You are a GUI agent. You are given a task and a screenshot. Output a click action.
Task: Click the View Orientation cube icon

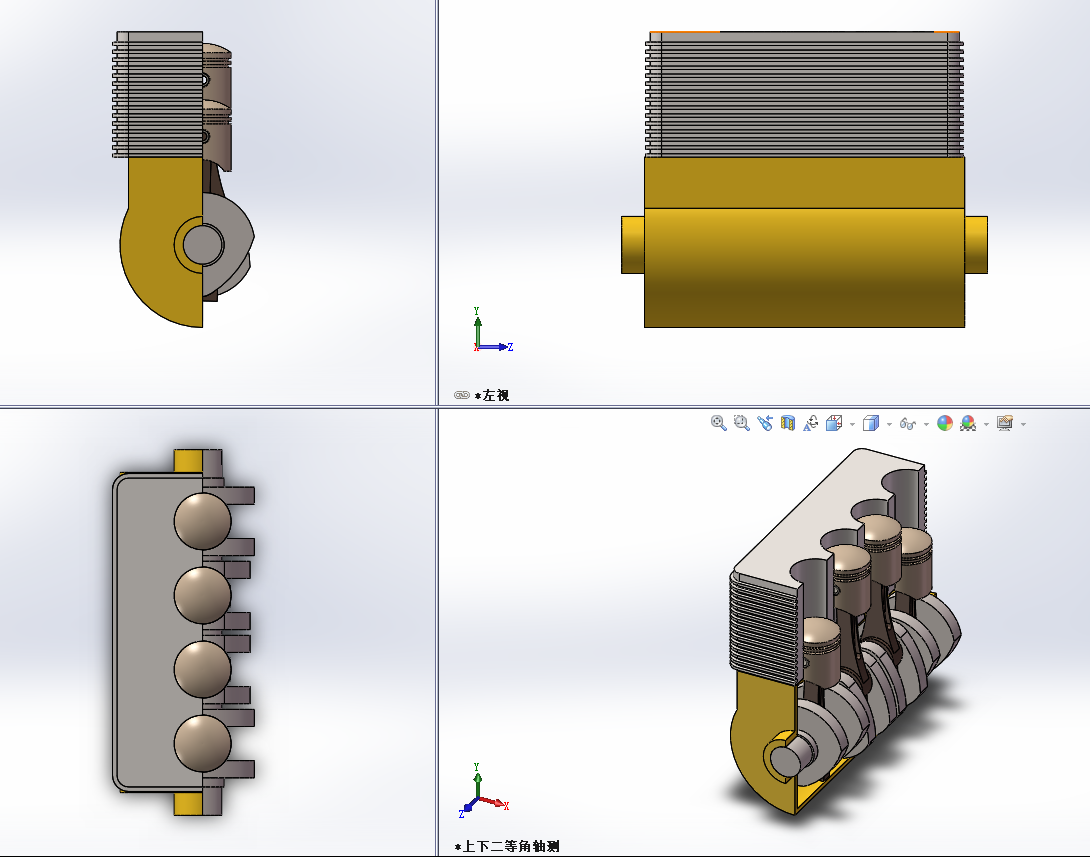click(834, 423)
